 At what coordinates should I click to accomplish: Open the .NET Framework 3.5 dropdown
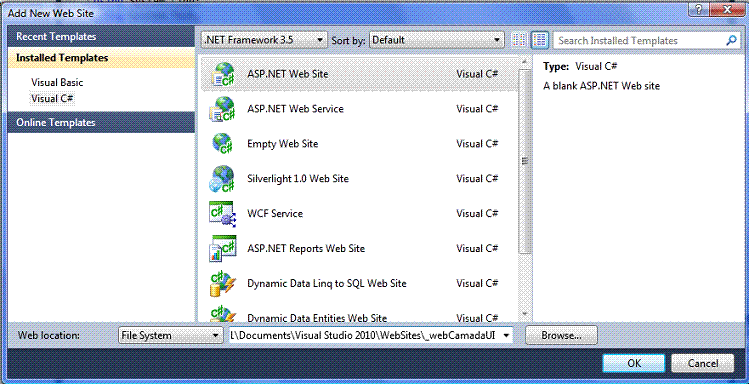(264, 40)
